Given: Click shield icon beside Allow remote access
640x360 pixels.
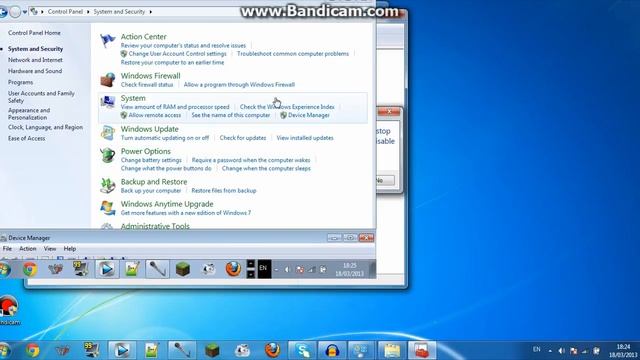Looking at the screenshot, I should click(x=124, y=115).
